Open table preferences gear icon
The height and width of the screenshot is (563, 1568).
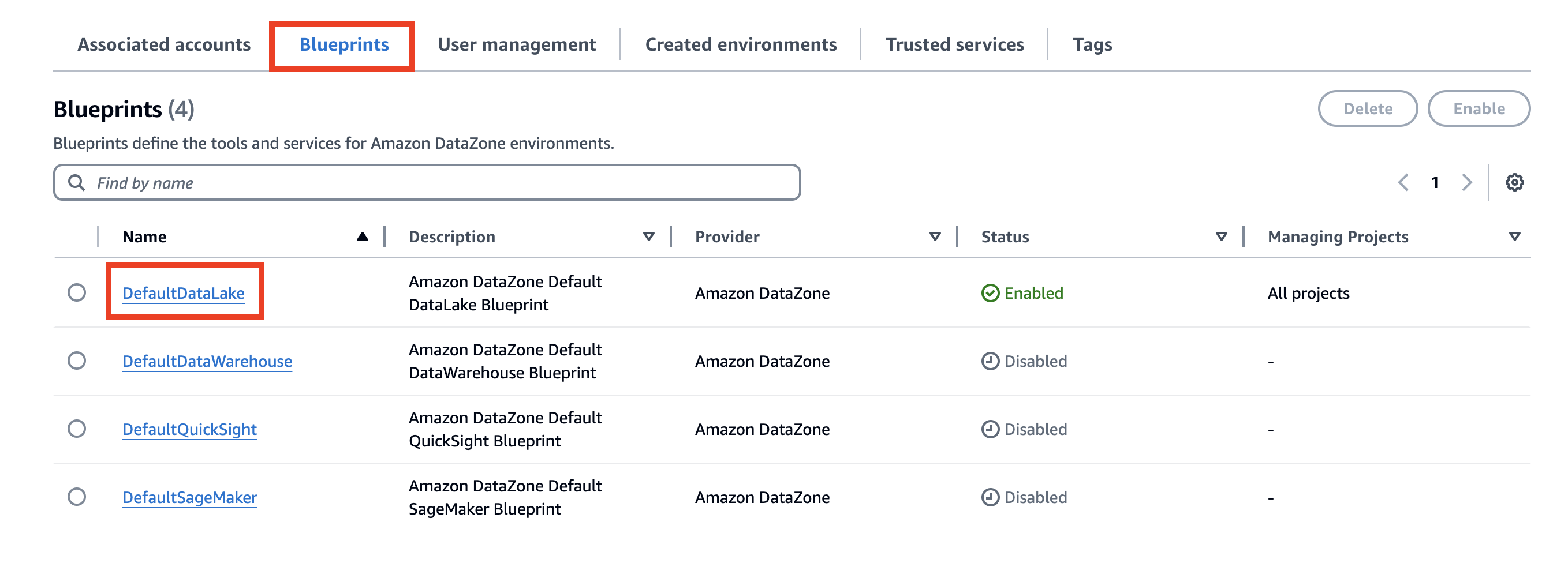(1514, 182)
